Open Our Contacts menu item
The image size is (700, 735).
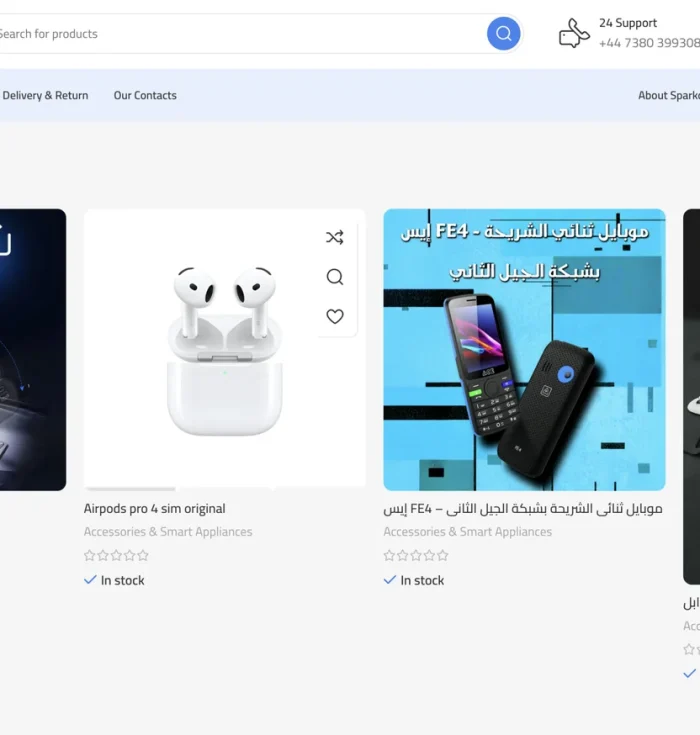pos(145,95)
